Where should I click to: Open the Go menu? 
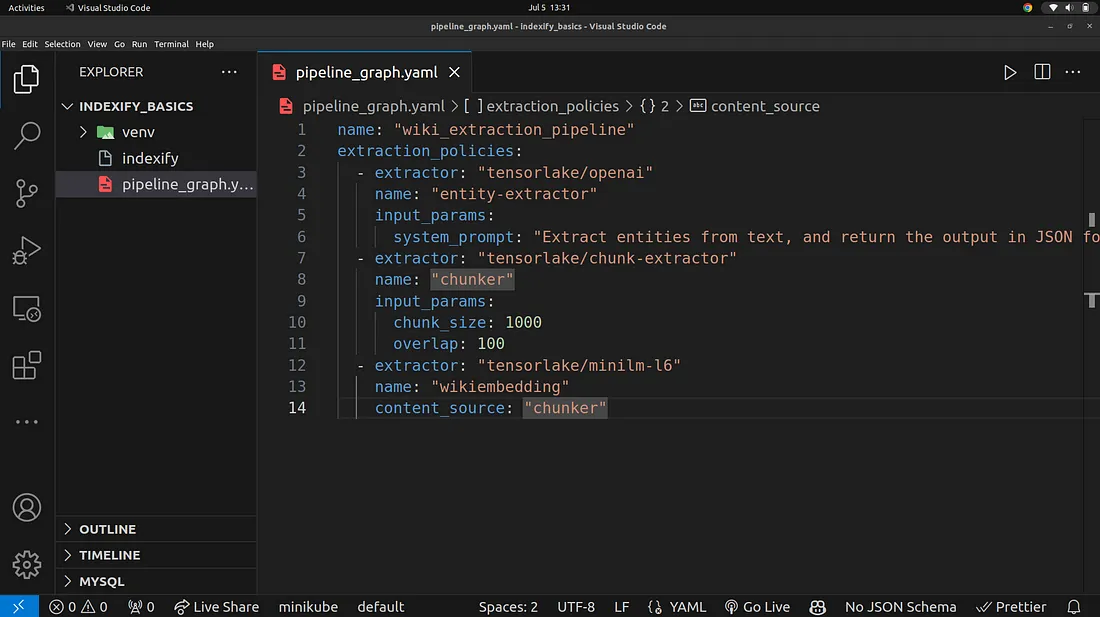tap(119, 44)
